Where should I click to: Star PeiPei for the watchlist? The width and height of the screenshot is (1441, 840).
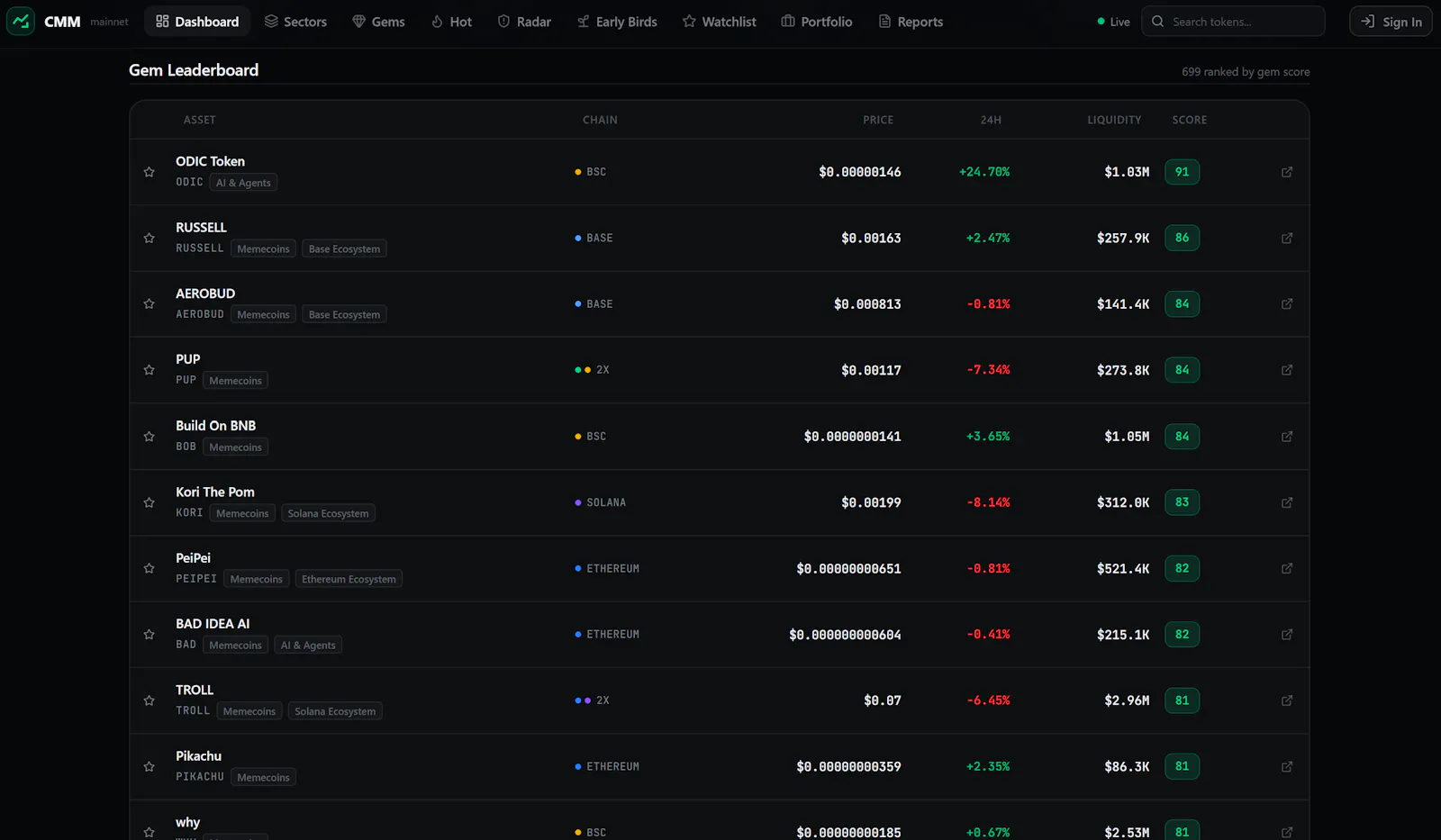coord(150,568)
